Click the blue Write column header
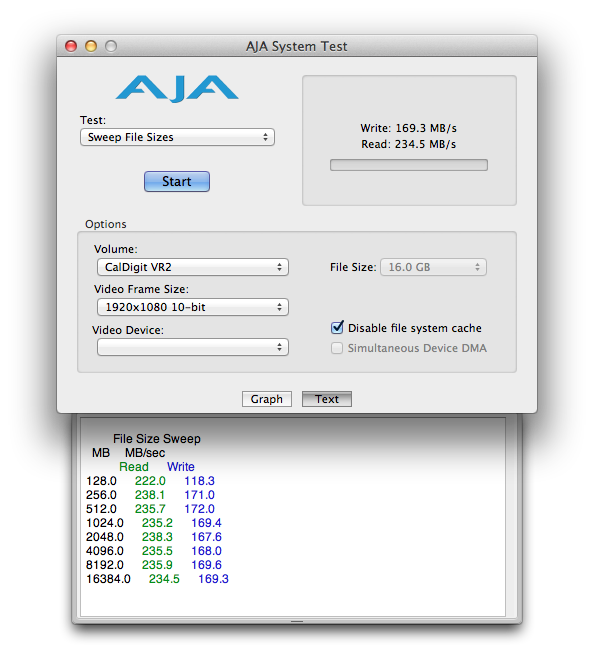The height and width of the screenshot is (648, 594). coord(181,467)
